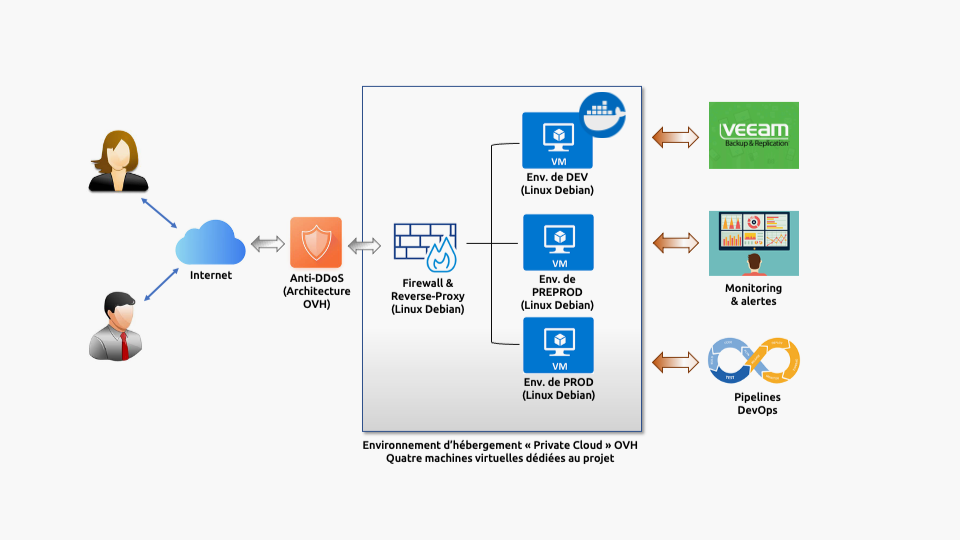The width and height of the screenshot is (960, 540).
Task: Click the DevOps infinity loop icon
Action: (x=754, y=361)
